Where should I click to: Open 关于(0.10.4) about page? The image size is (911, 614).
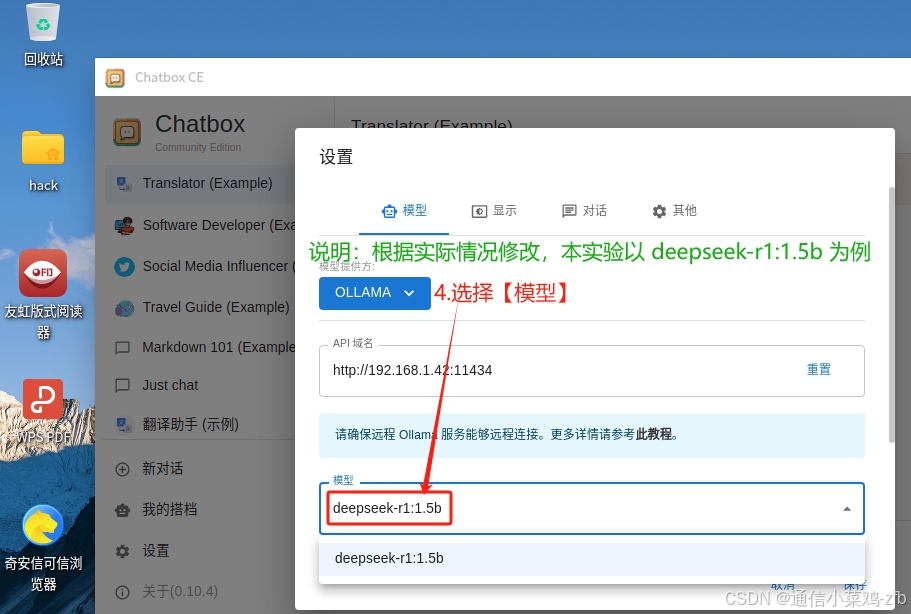click(200, 592)
